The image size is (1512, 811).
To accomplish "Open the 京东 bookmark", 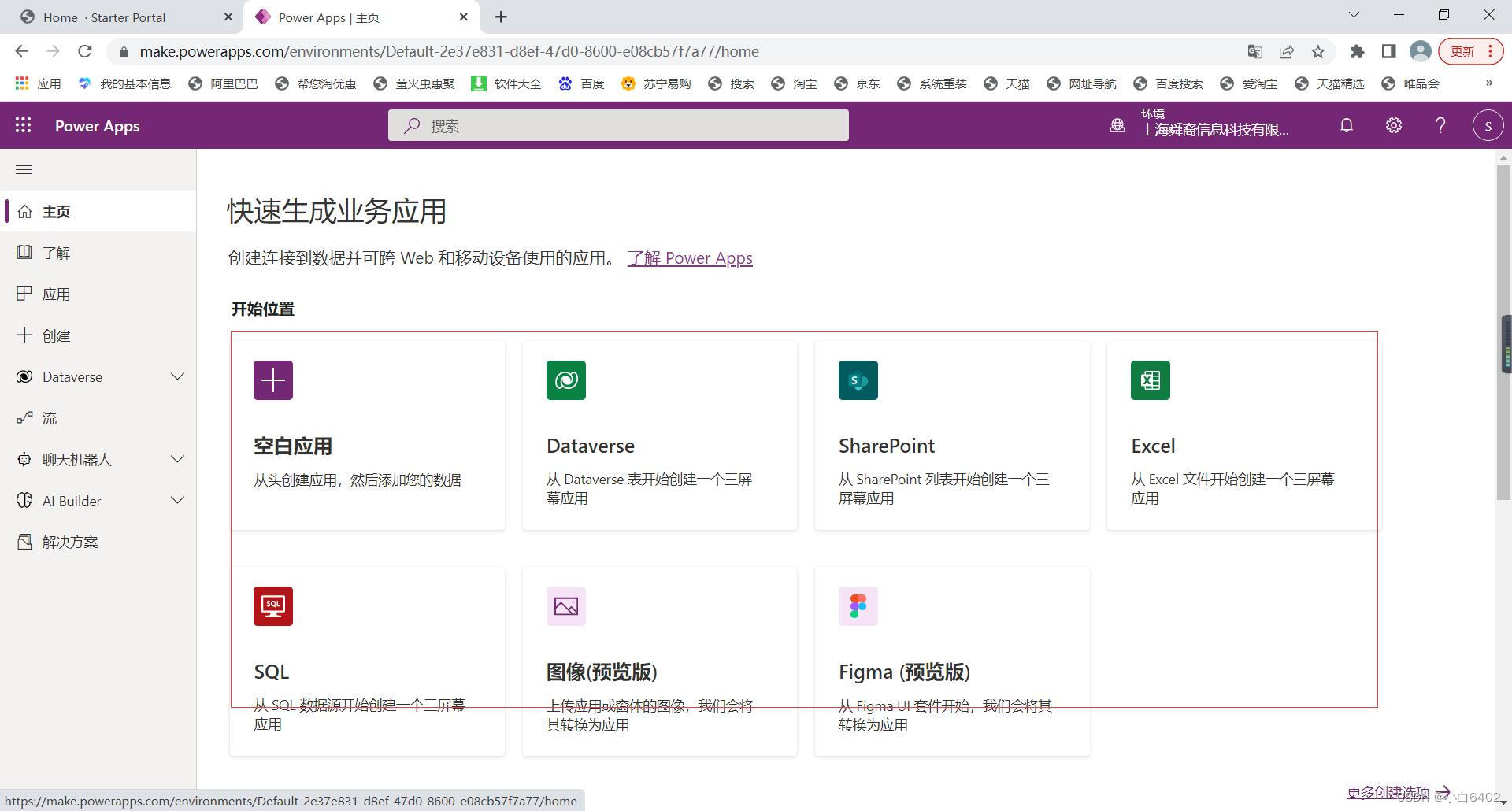I will tap(857, 83).
